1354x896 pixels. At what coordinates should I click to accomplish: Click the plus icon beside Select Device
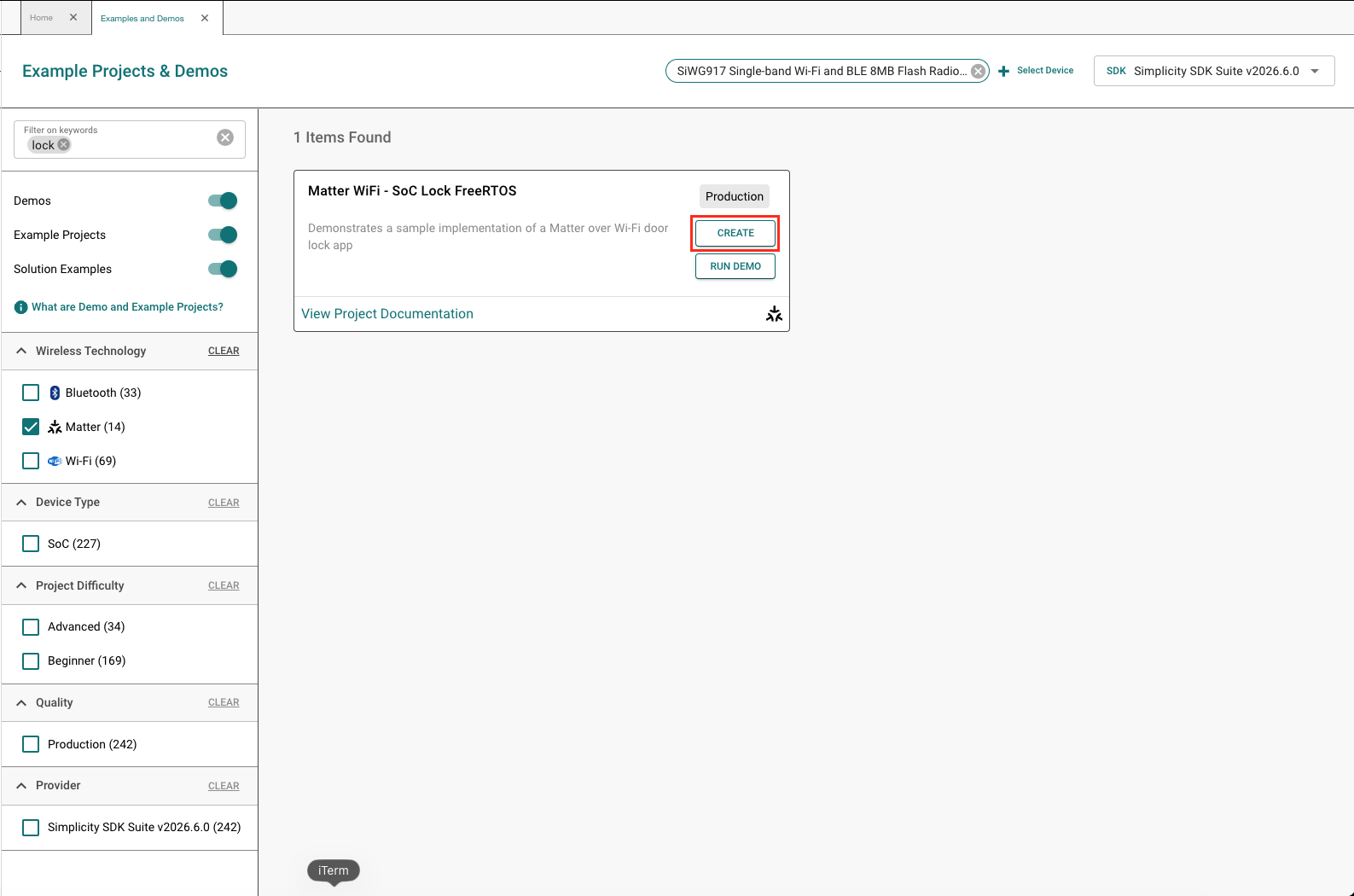[x=1004, y=71]
